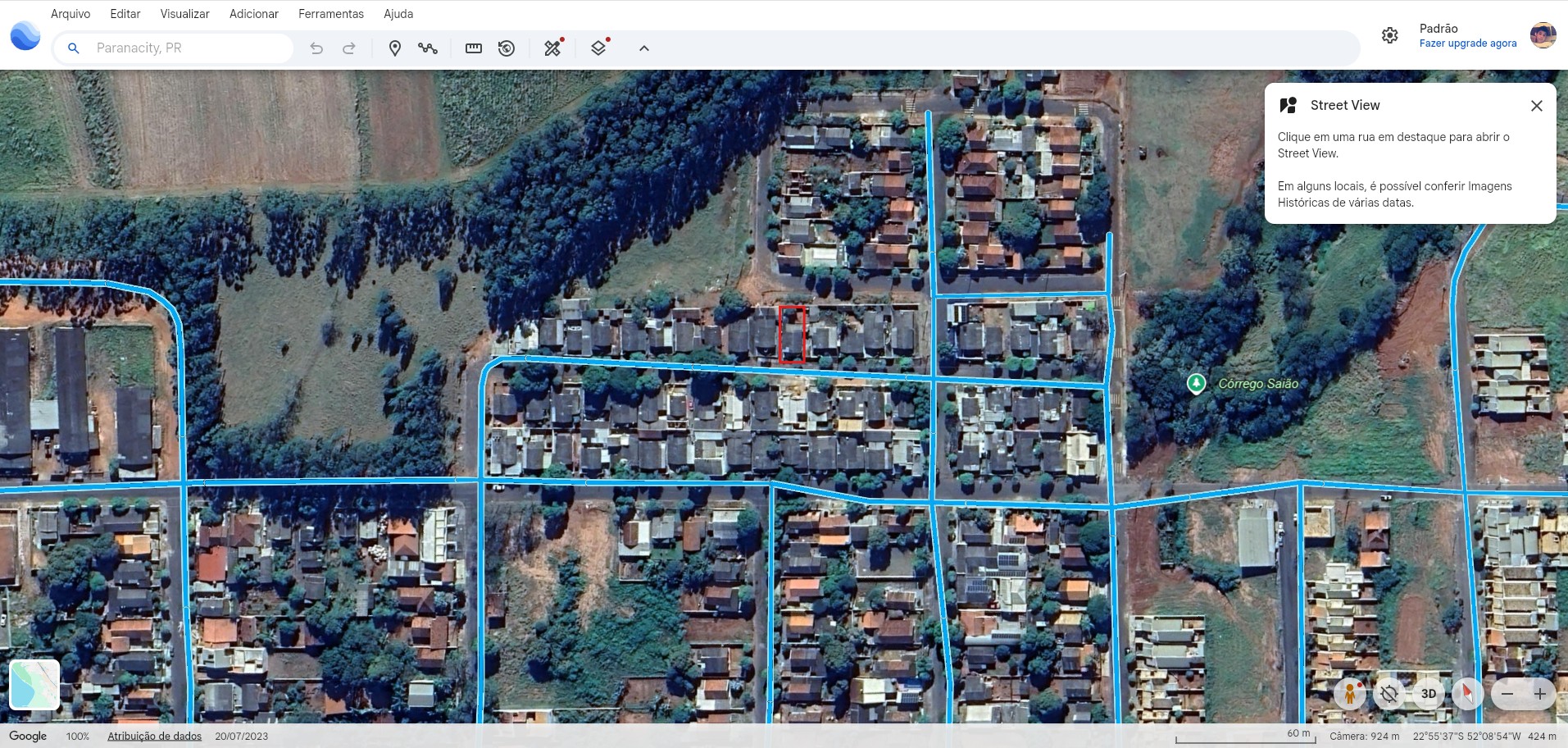Open the user profile avatar menu
The width and height of the screenshot is (1568, 748).
(x=1543, y=35)
